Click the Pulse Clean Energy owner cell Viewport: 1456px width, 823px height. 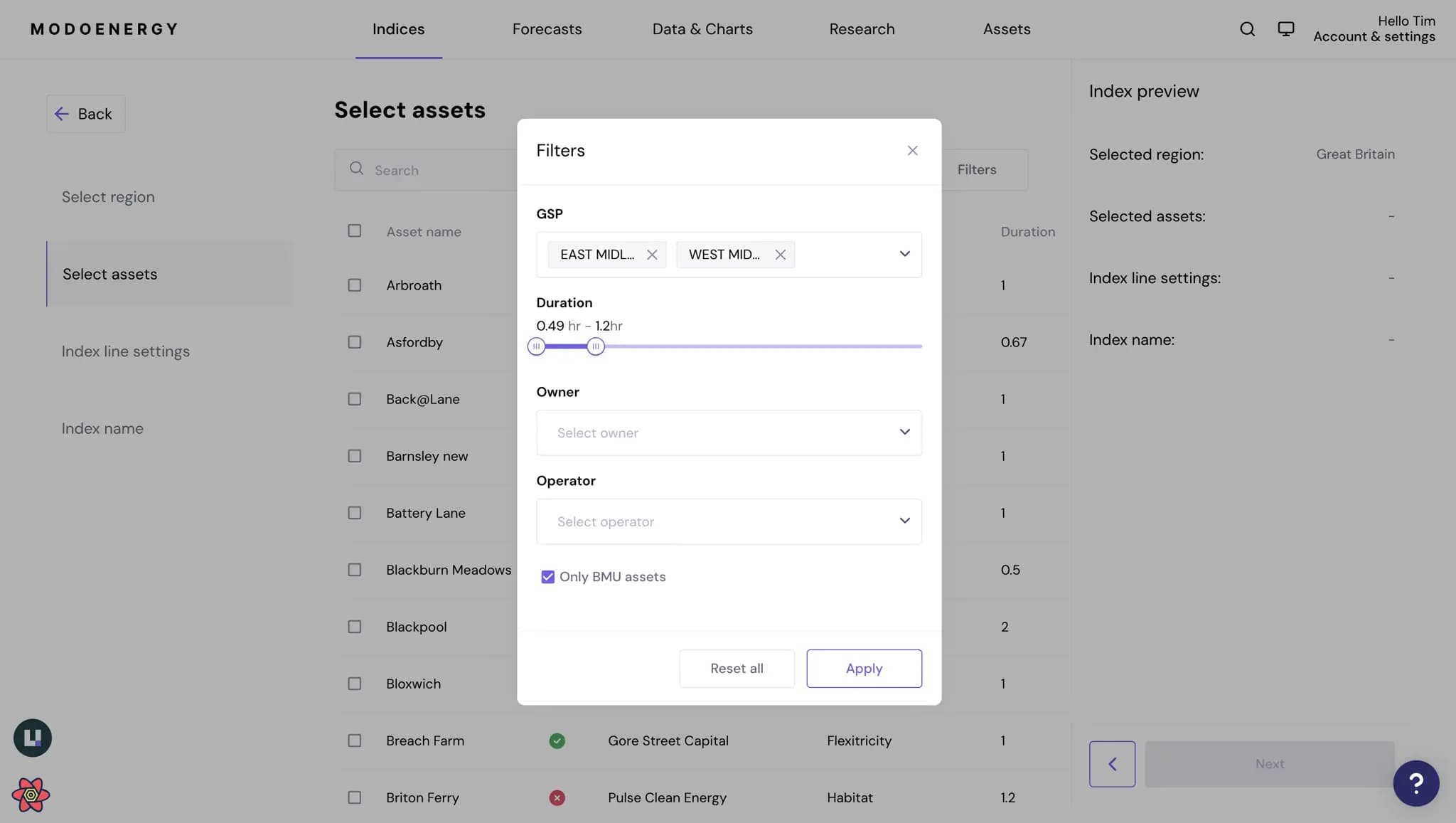(x=667, y=798)
